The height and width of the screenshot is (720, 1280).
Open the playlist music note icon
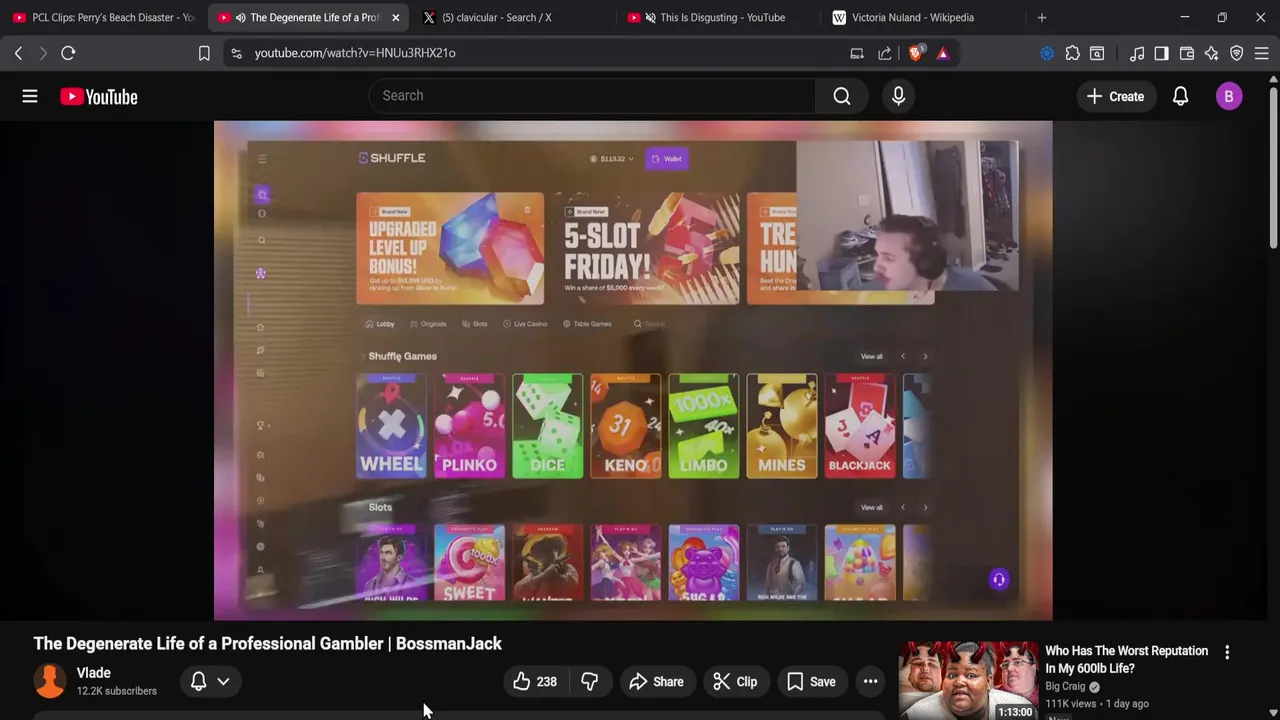1137,53
